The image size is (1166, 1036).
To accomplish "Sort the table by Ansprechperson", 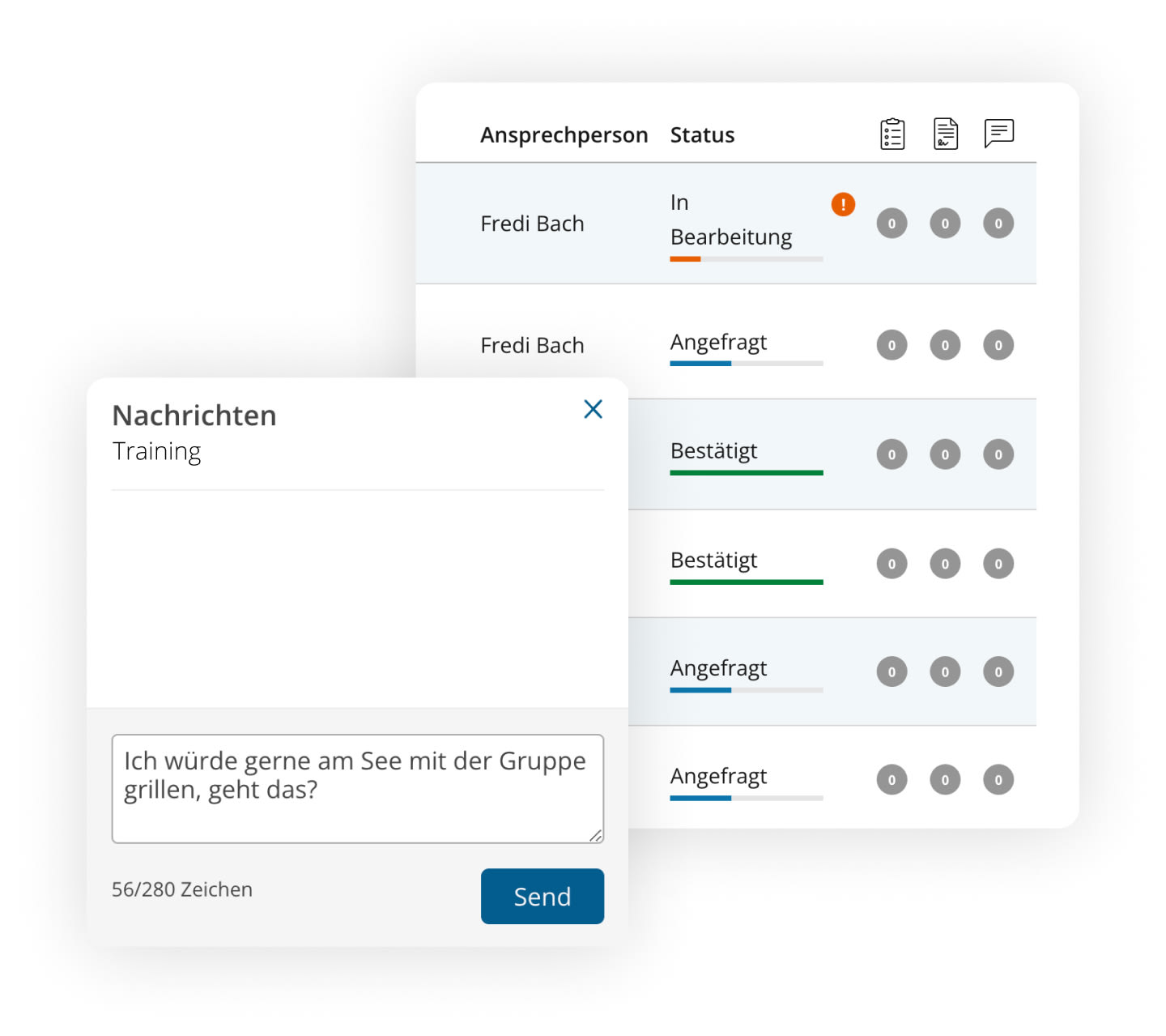I will click(x=564, y=134).
